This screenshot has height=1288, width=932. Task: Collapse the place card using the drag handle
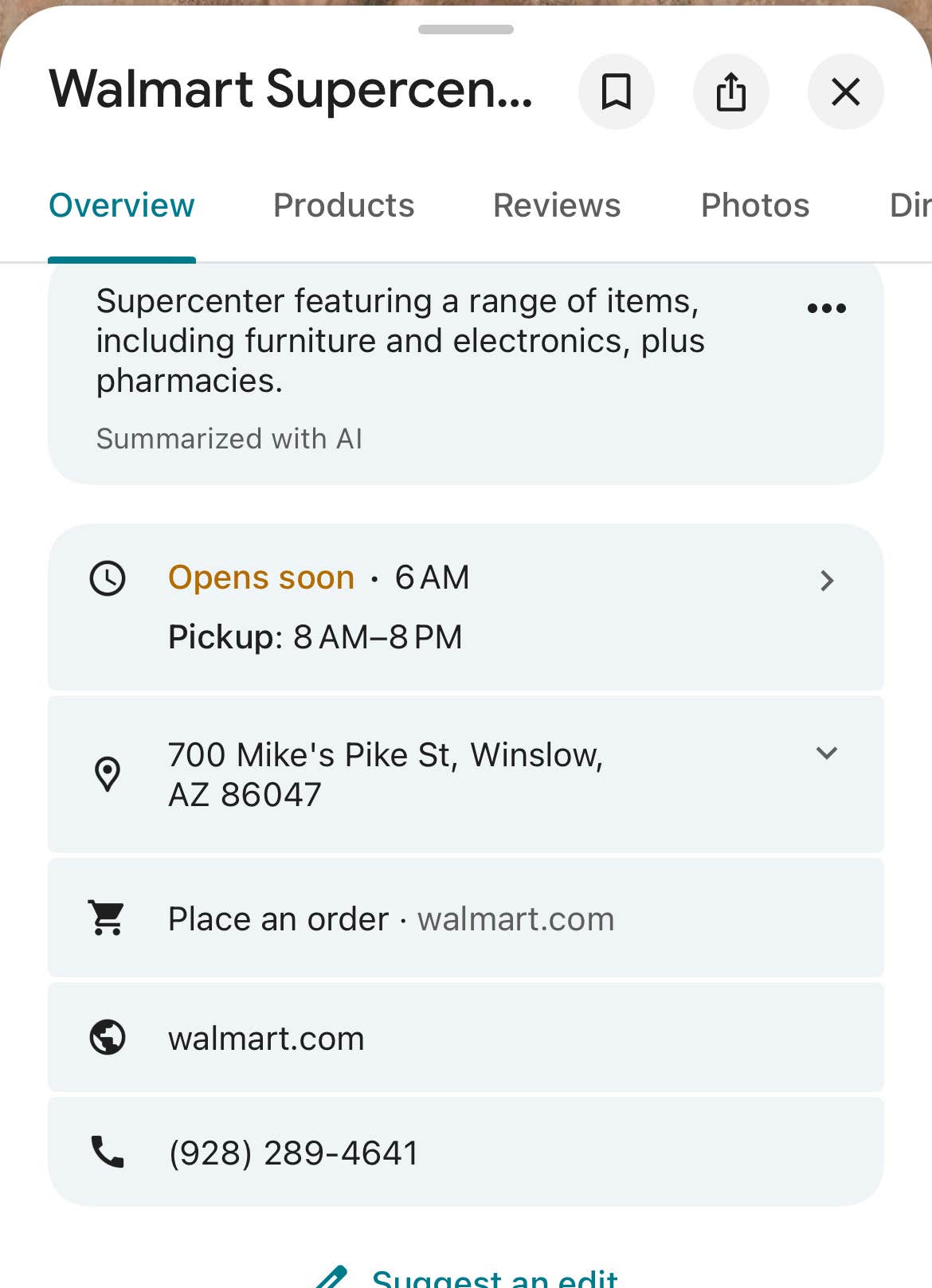pos(465,29)
